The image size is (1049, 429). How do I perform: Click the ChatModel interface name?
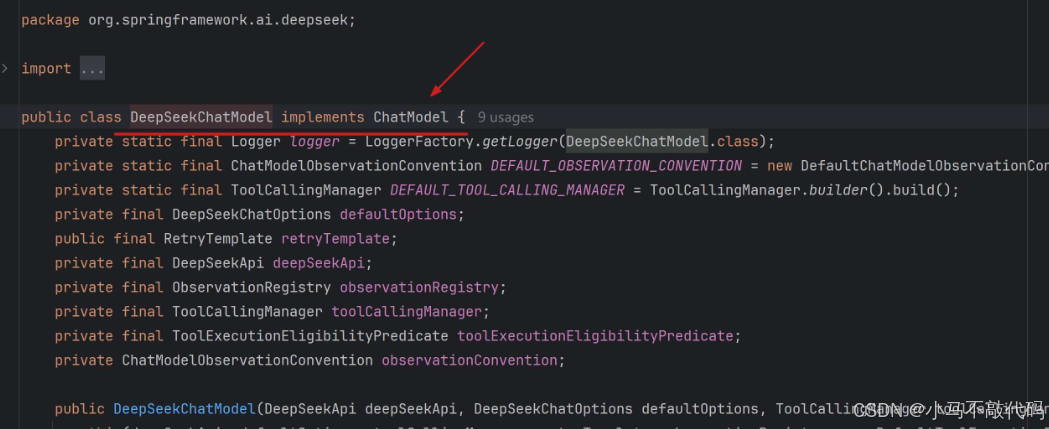411,117
